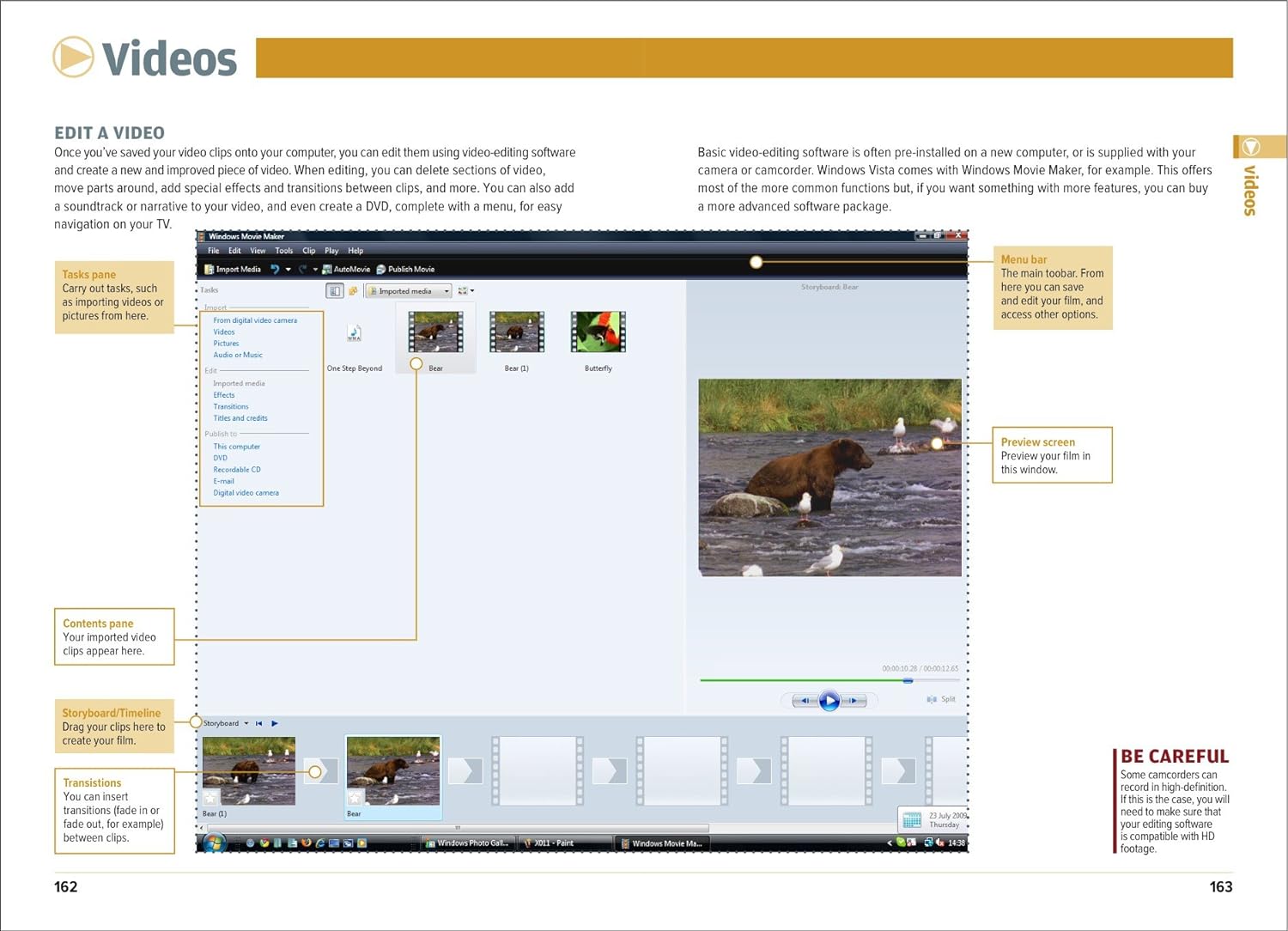Viewport: 1288px width, 931px height.
Task: Open the Undo history dropdown arrow
Action: click(x=288, y=269)
